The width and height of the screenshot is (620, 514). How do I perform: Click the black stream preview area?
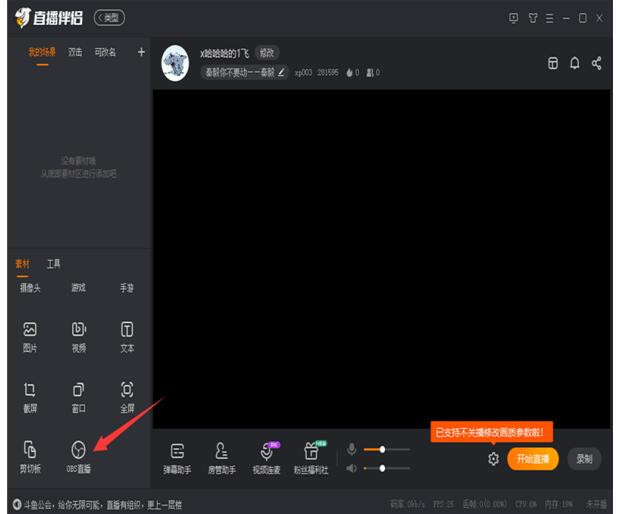click(382, 259)
